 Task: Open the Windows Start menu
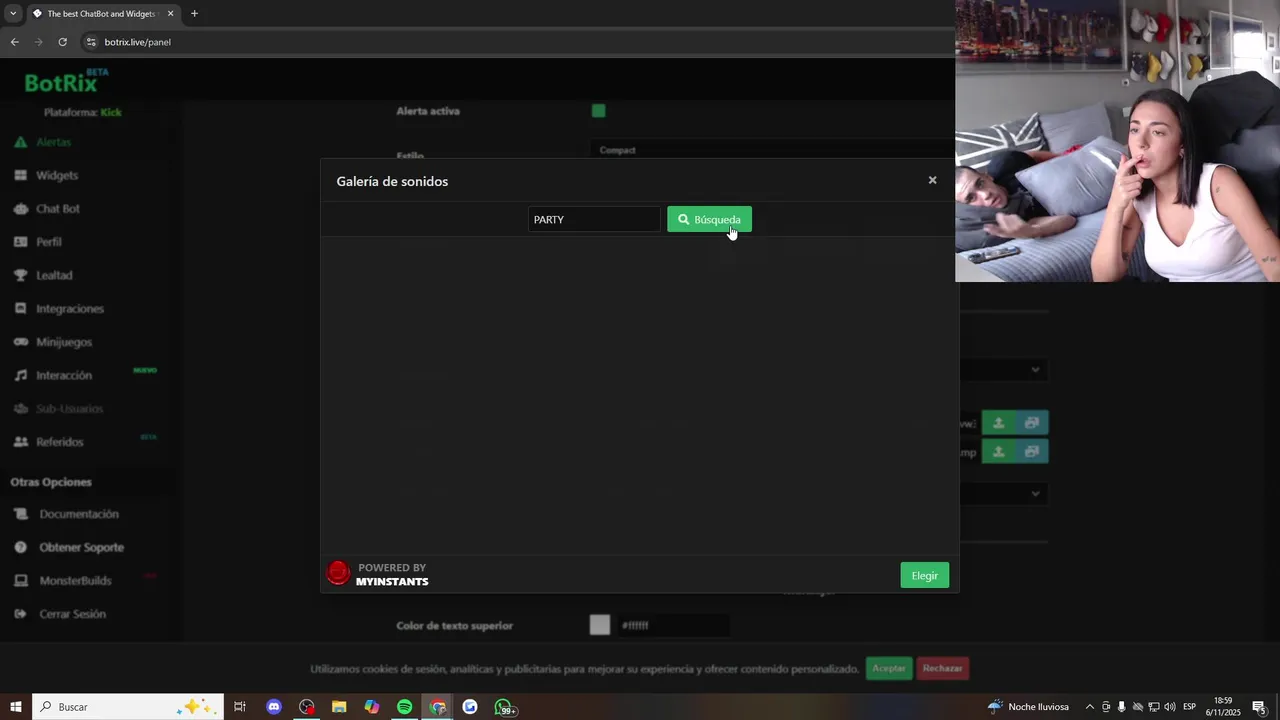[x=16, y=707]
